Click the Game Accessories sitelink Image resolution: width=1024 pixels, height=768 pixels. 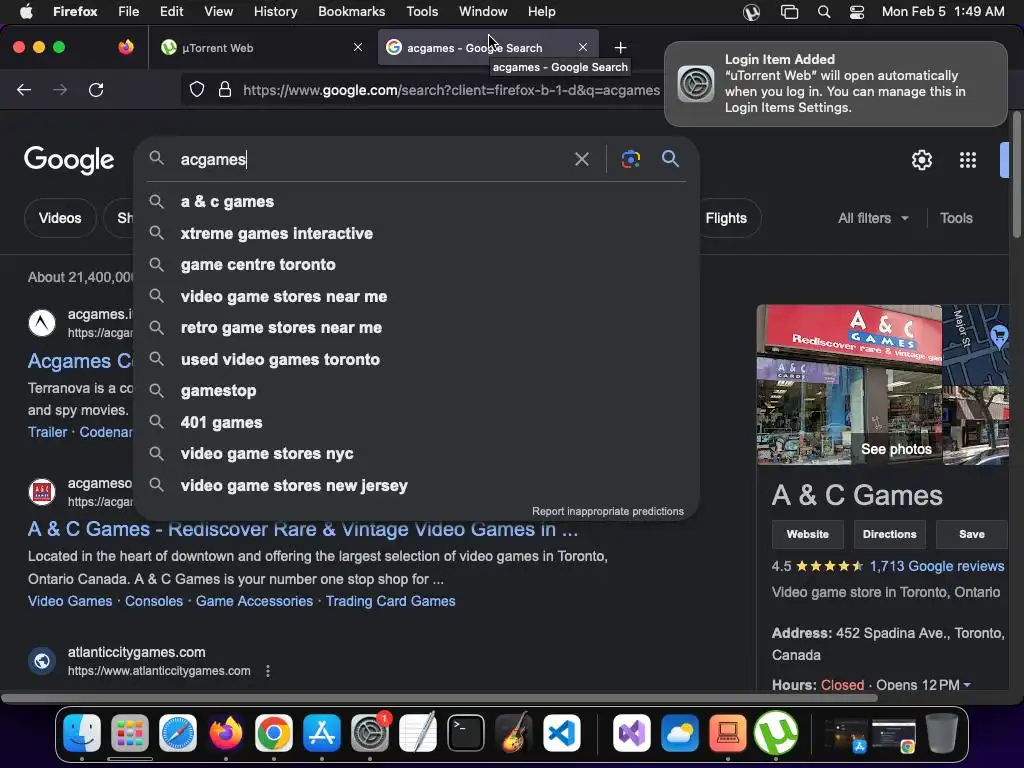pyautogui.click(x=254, y=601)
